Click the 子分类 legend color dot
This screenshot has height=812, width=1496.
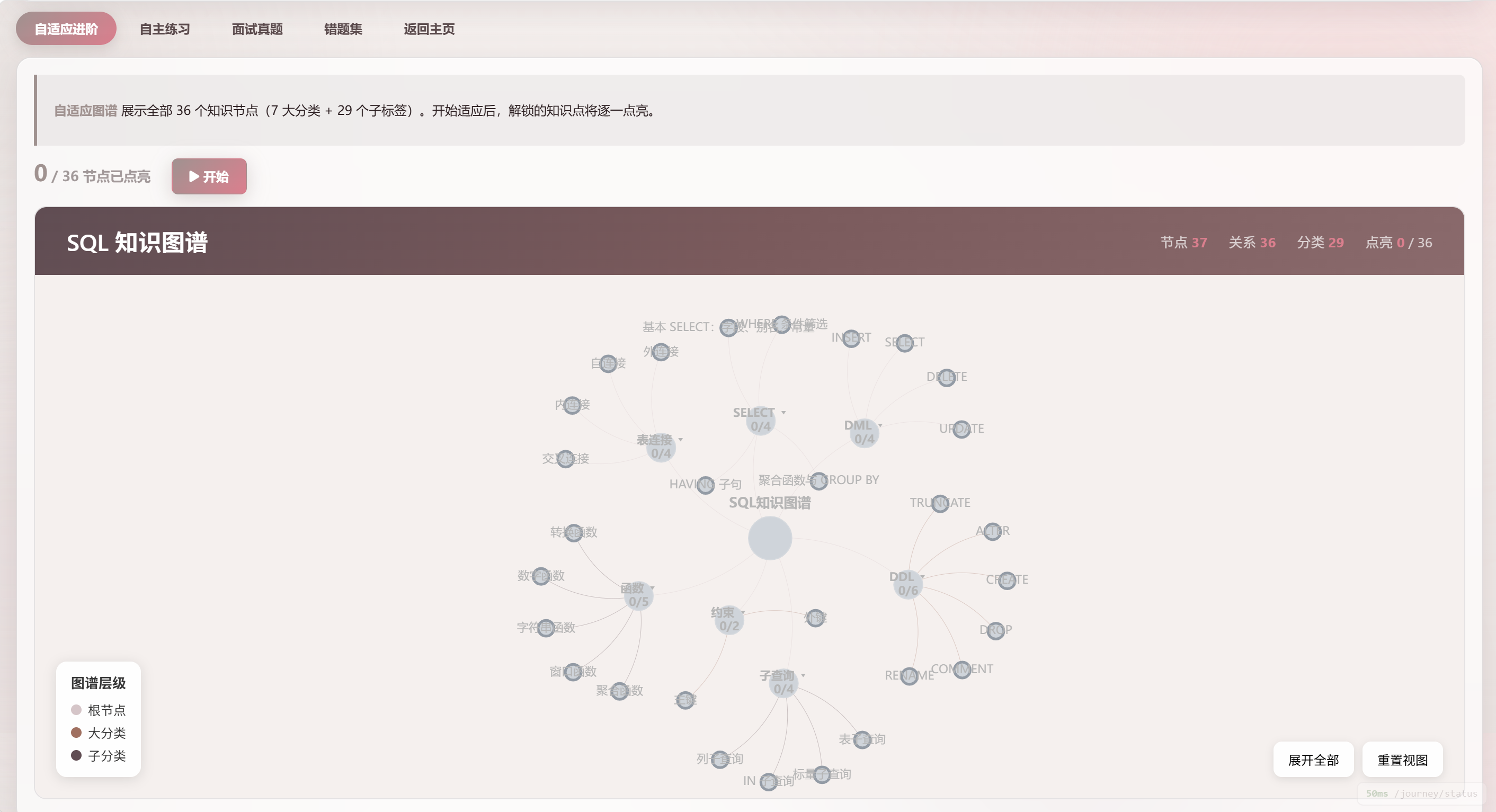[76, 755]
